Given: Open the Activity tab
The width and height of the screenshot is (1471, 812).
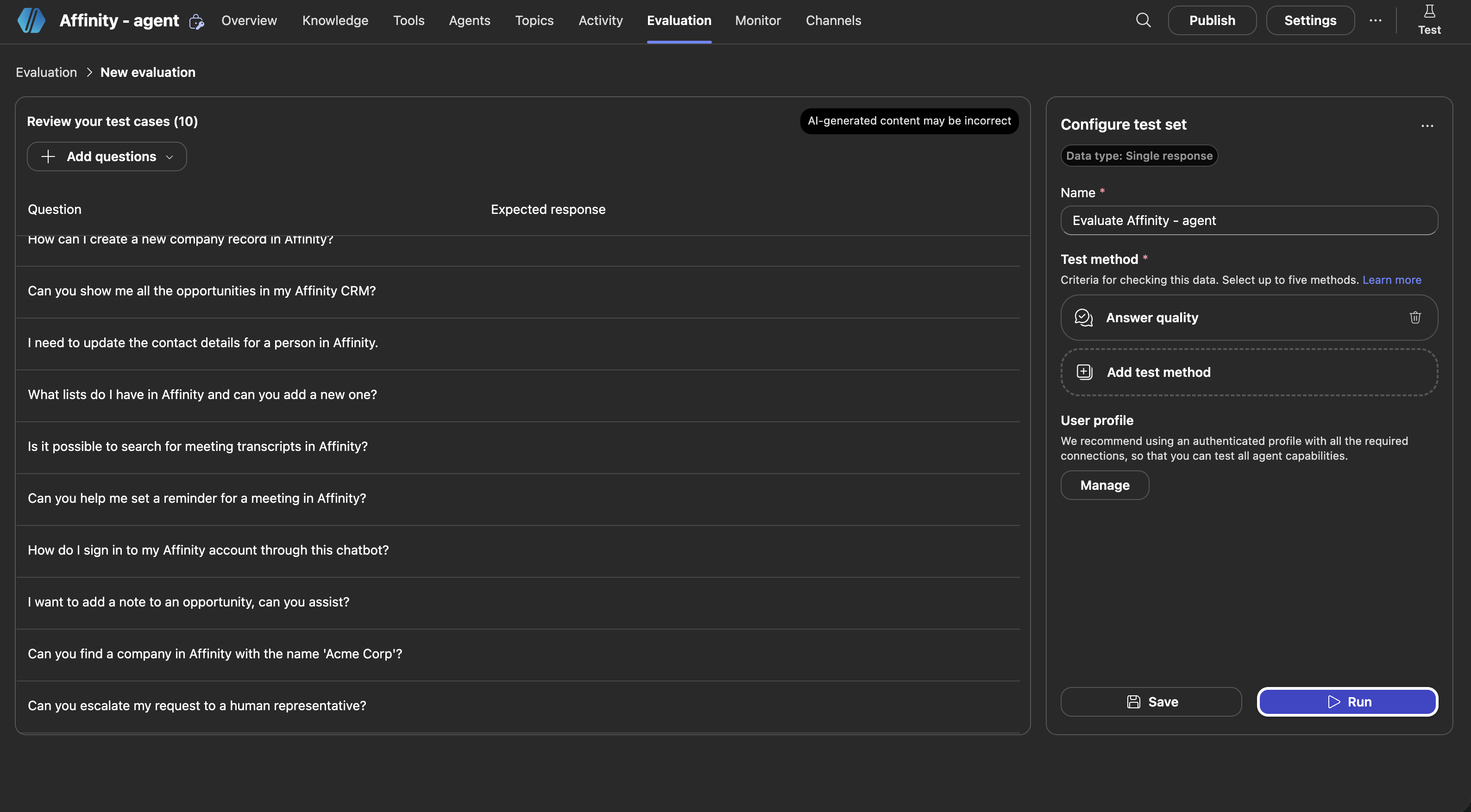Looking at the screenshot, I should click(x=600, y=20).
